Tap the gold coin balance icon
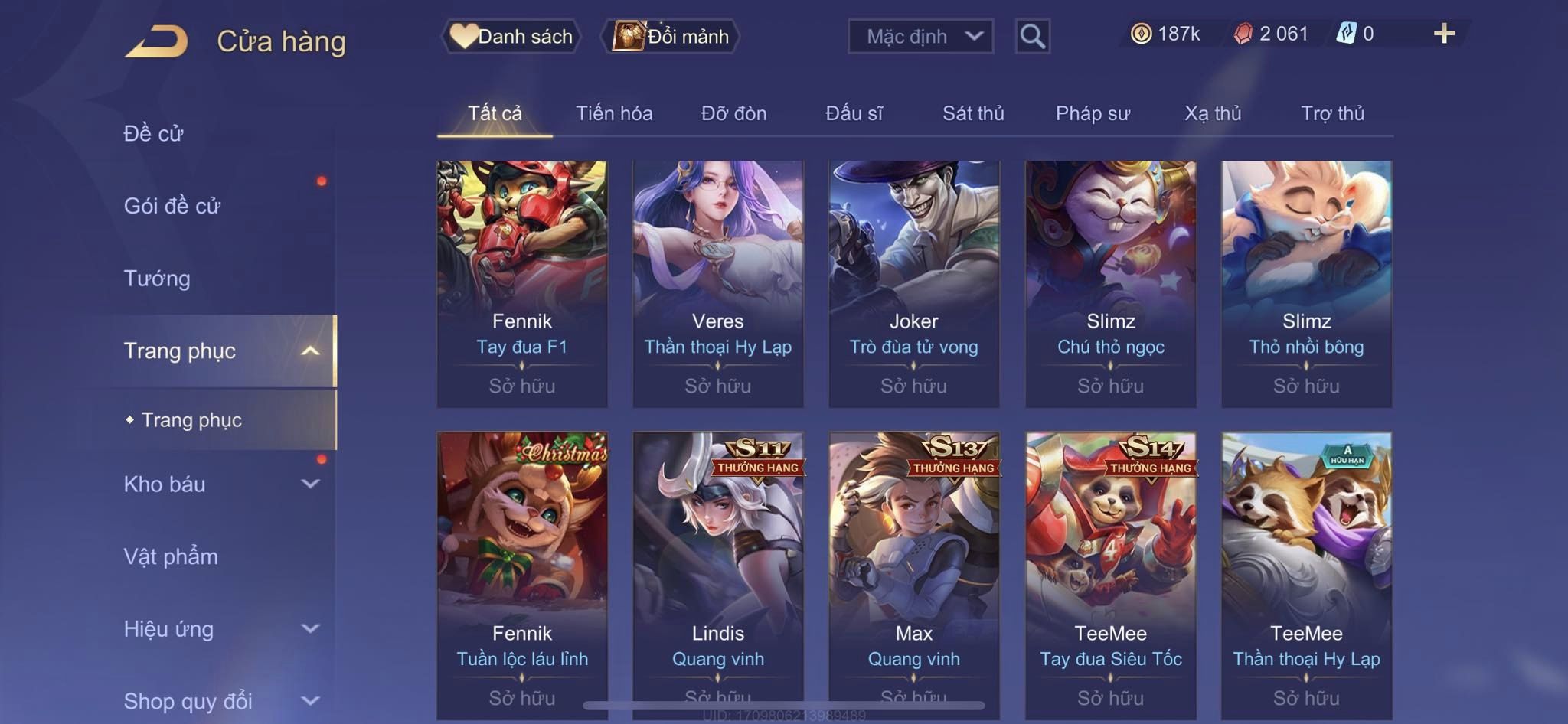The height and width of the screenshot is (724, 1568). pos(1141,34)
